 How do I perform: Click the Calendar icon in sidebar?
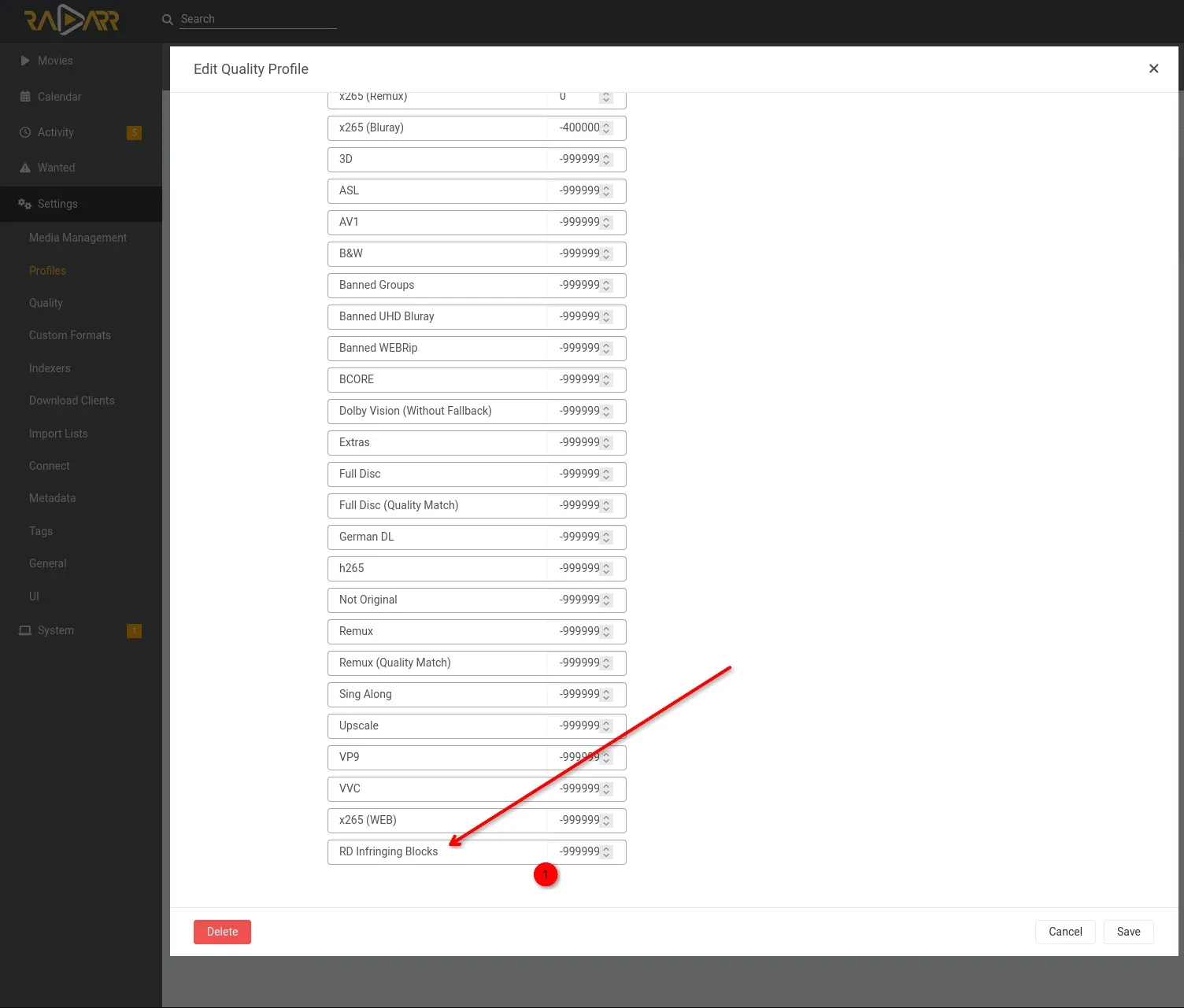point(25,97)
